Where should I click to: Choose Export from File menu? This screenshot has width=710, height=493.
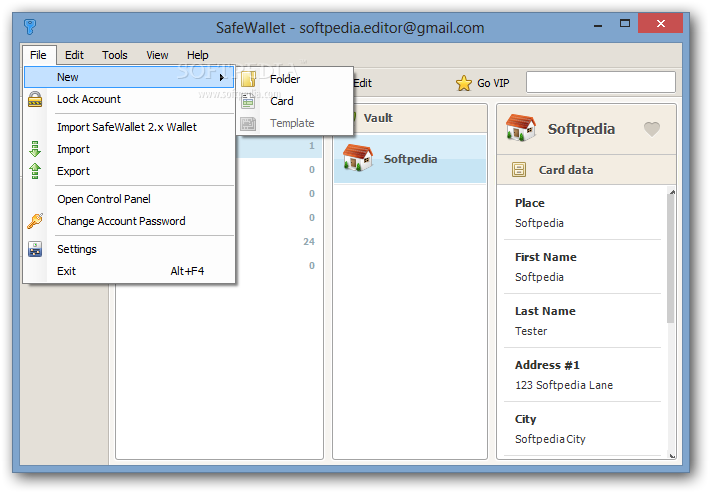(x=129, y=171)
